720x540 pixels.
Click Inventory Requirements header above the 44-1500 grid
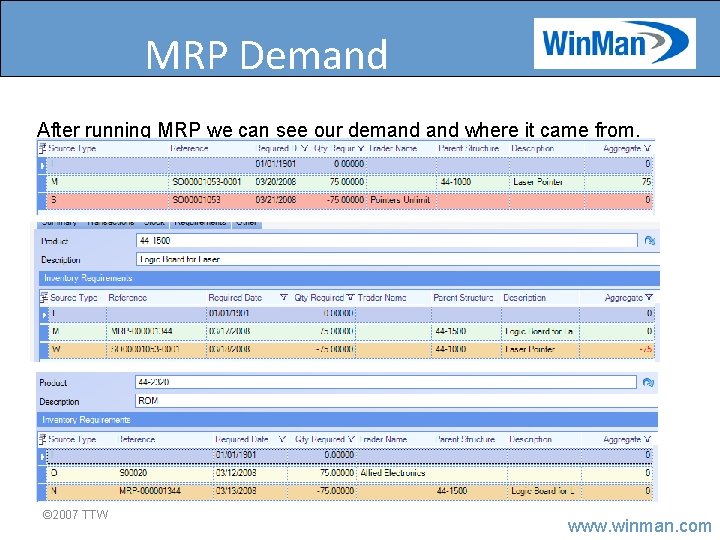pos(349,278)
